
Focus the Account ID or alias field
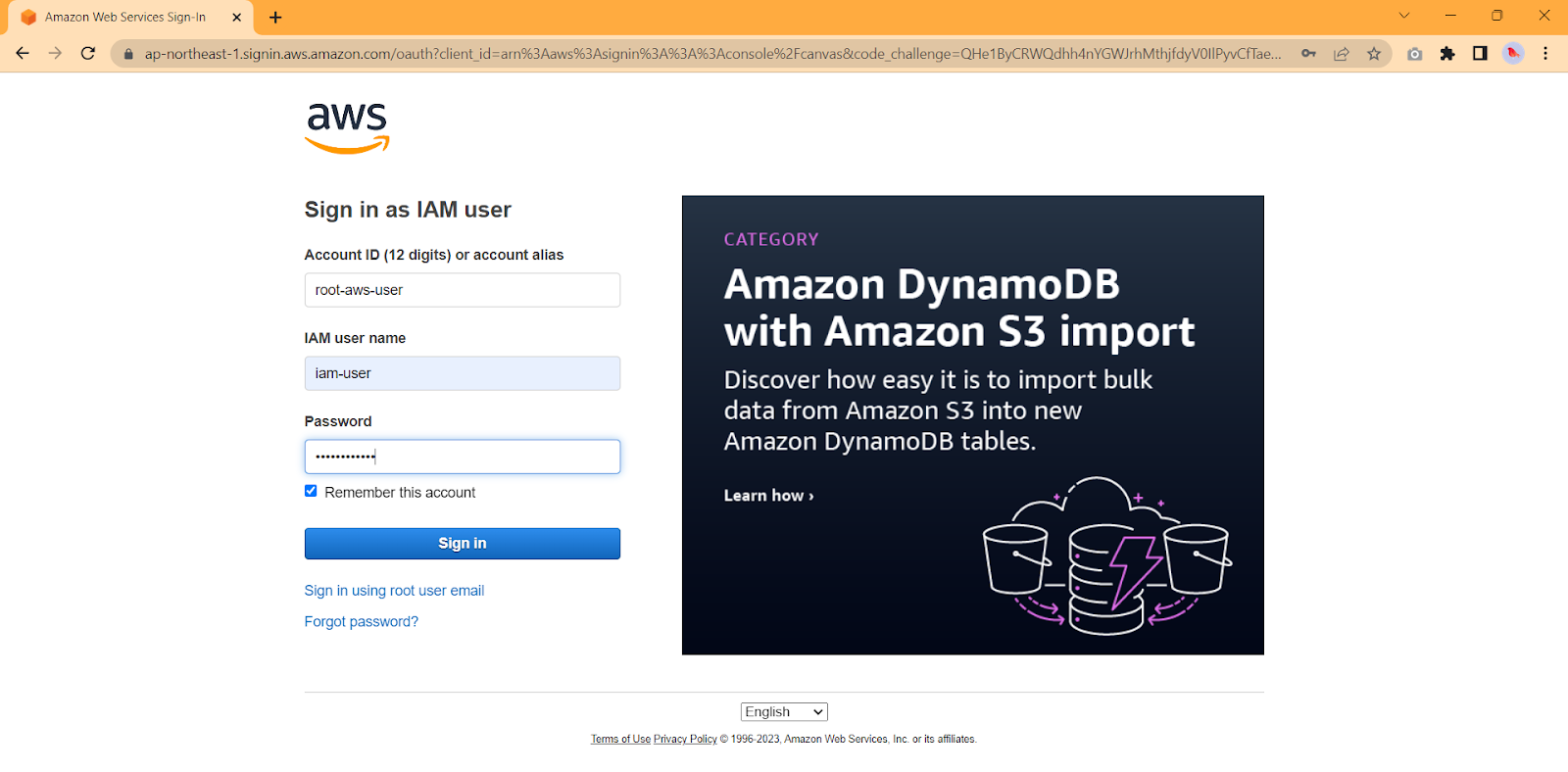463,290
